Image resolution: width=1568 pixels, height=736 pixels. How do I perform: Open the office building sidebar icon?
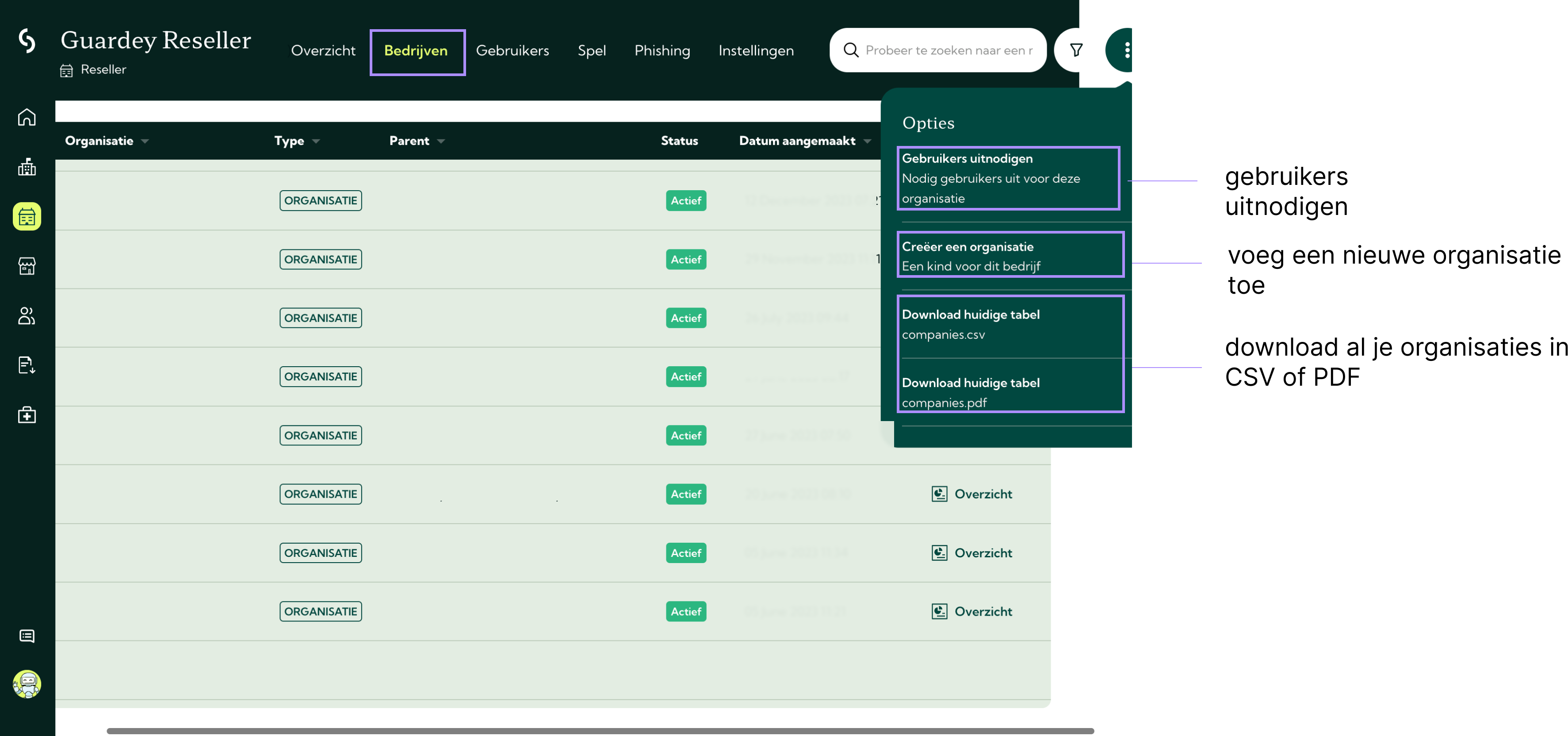click(x=27, y=167)
